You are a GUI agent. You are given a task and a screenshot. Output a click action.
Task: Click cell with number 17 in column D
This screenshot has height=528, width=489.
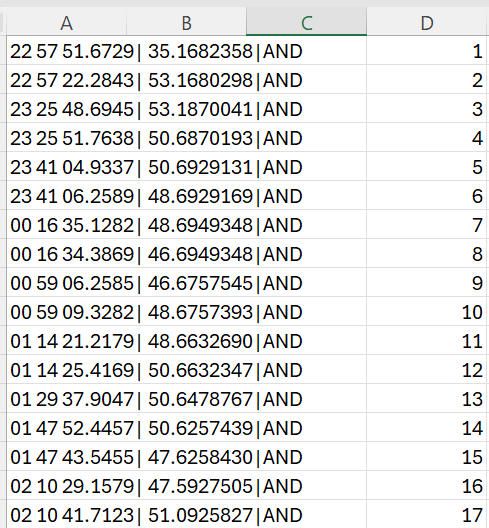click(x=427, y=514)
